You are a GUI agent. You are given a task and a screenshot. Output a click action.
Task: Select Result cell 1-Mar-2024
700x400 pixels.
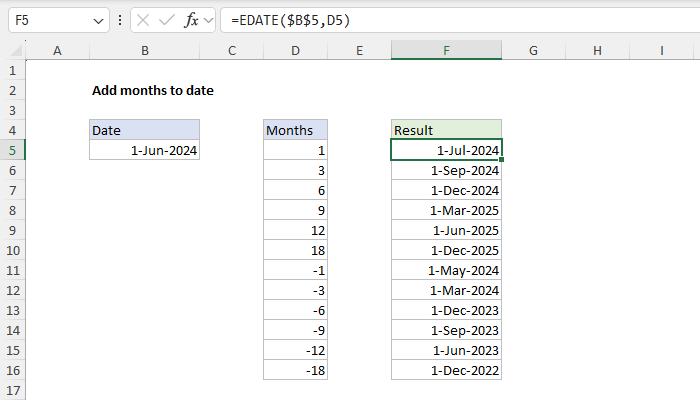(x=446, y=290)
